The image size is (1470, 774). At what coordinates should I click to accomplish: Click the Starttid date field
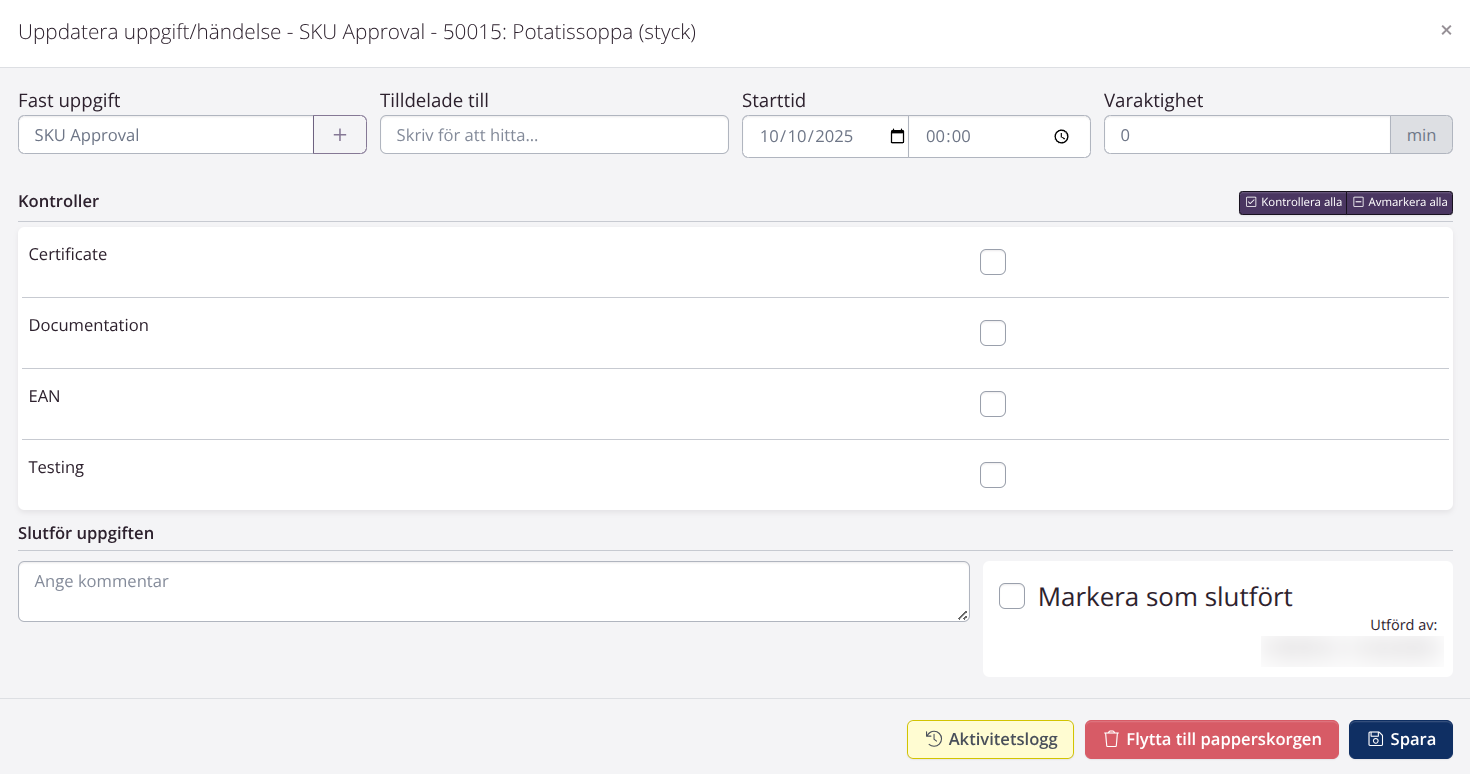pos(805,136)
